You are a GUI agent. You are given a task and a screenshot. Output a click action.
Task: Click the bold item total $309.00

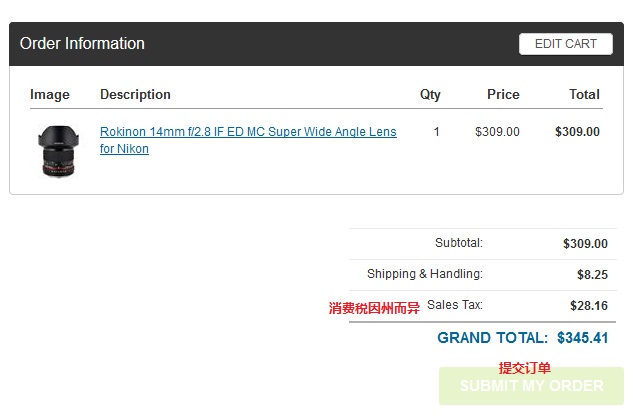[577, 132]
